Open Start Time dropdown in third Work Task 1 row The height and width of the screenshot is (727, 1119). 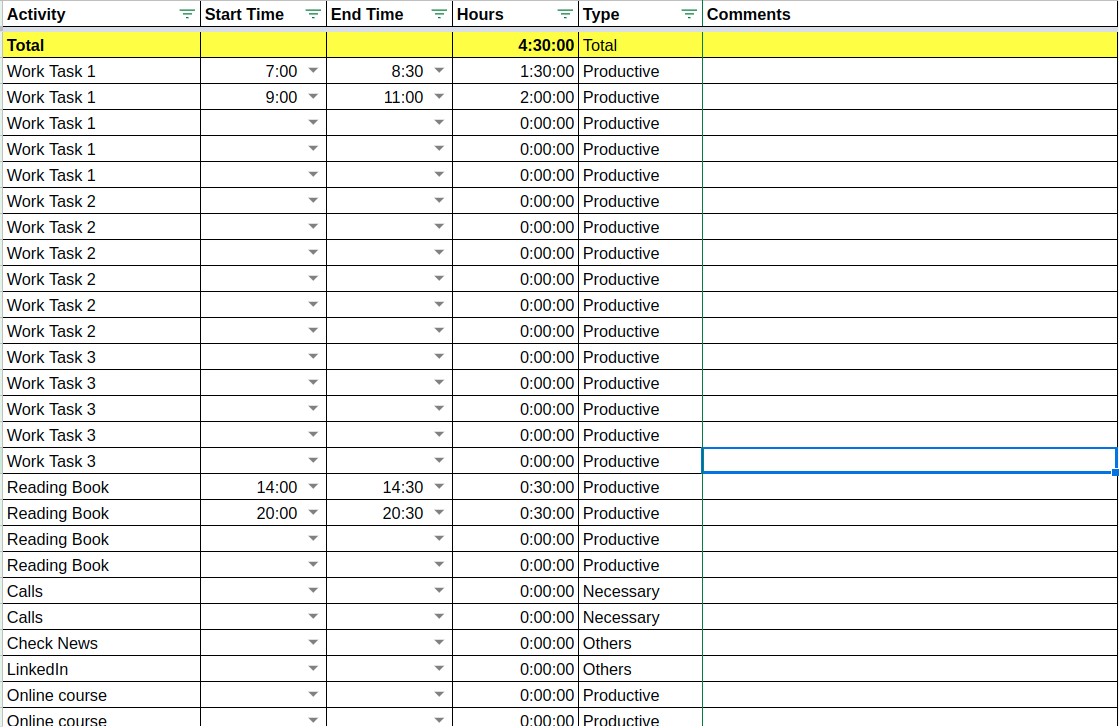click(313, 122)
